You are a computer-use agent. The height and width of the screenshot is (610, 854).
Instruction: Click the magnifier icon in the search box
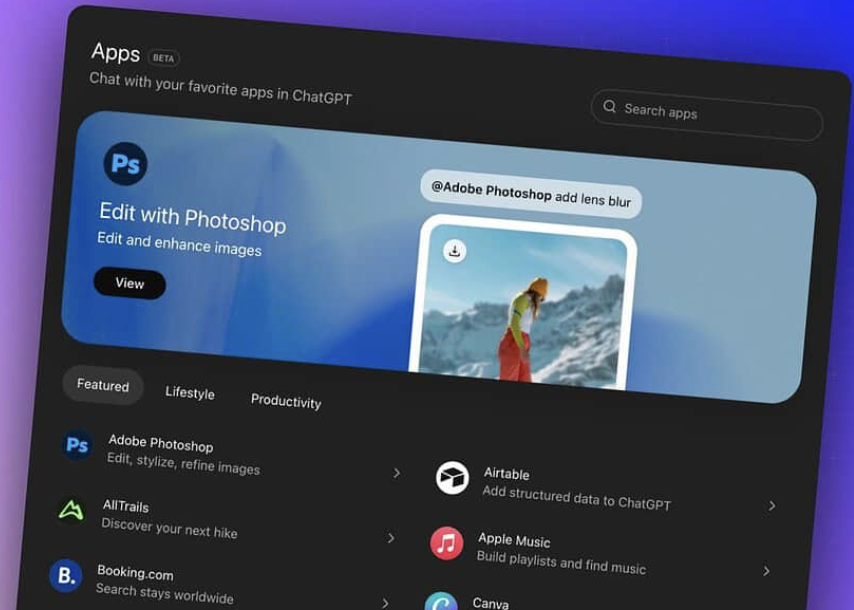610,107
